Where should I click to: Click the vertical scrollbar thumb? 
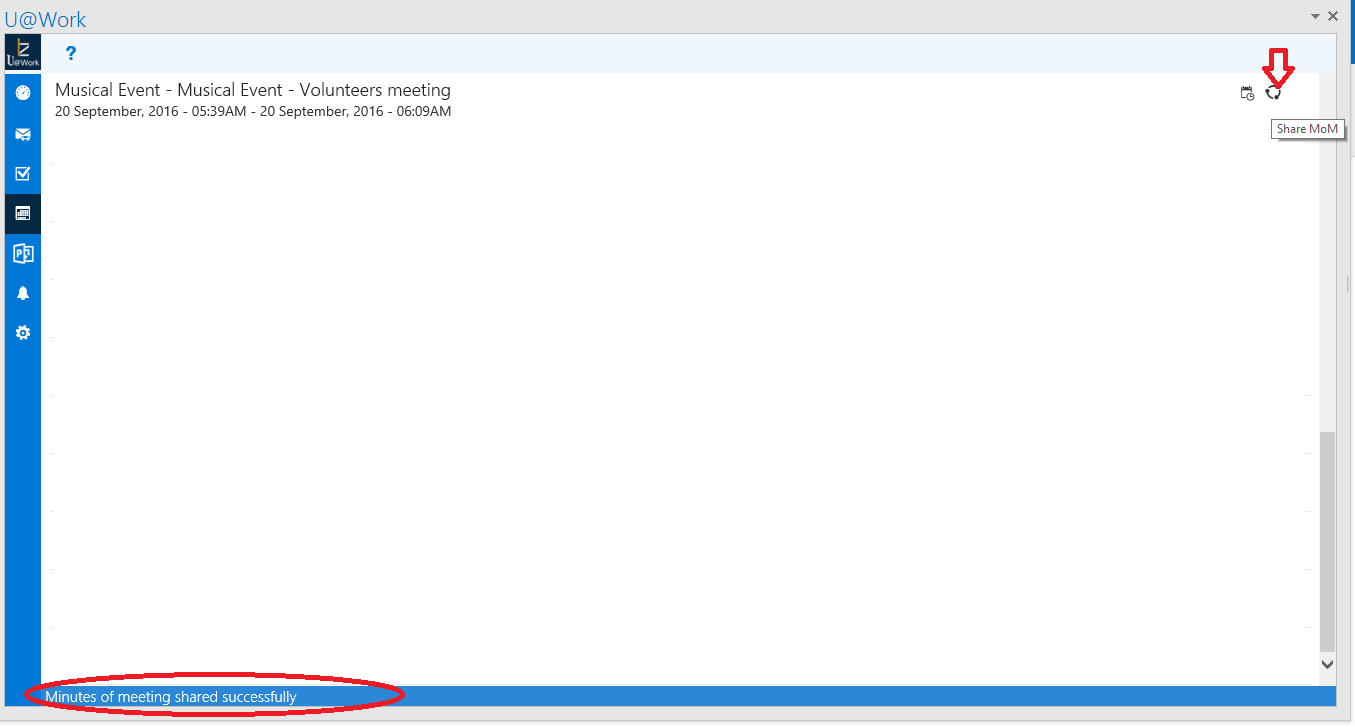pyautogui.click(x=1327, y=540)
